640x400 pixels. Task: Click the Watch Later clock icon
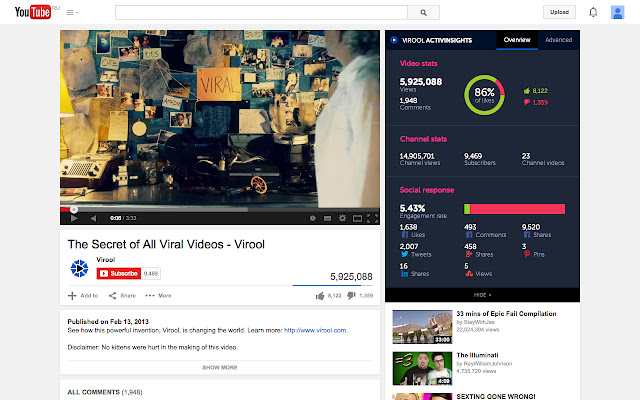point(313,218)
